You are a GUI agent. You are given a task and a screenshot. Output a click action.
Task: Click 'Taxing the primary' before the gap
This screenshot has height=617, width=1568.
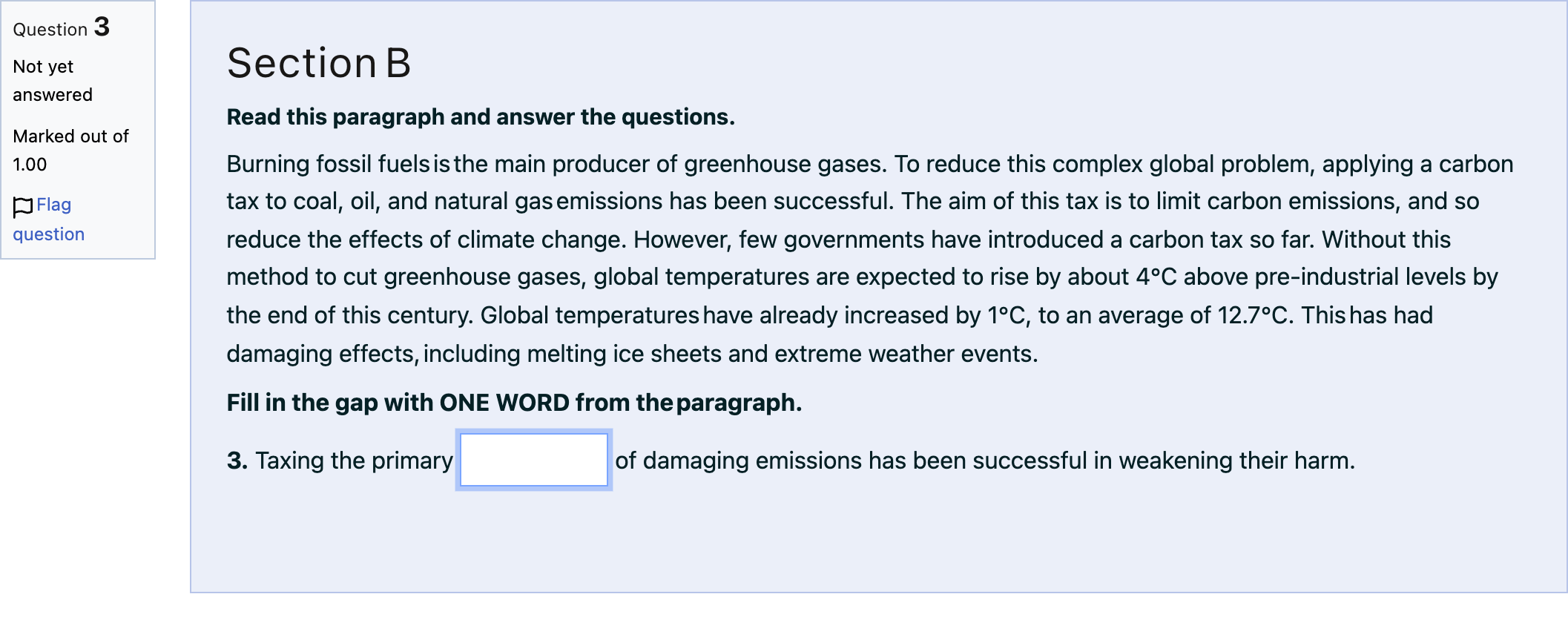[x=354, y=461]
